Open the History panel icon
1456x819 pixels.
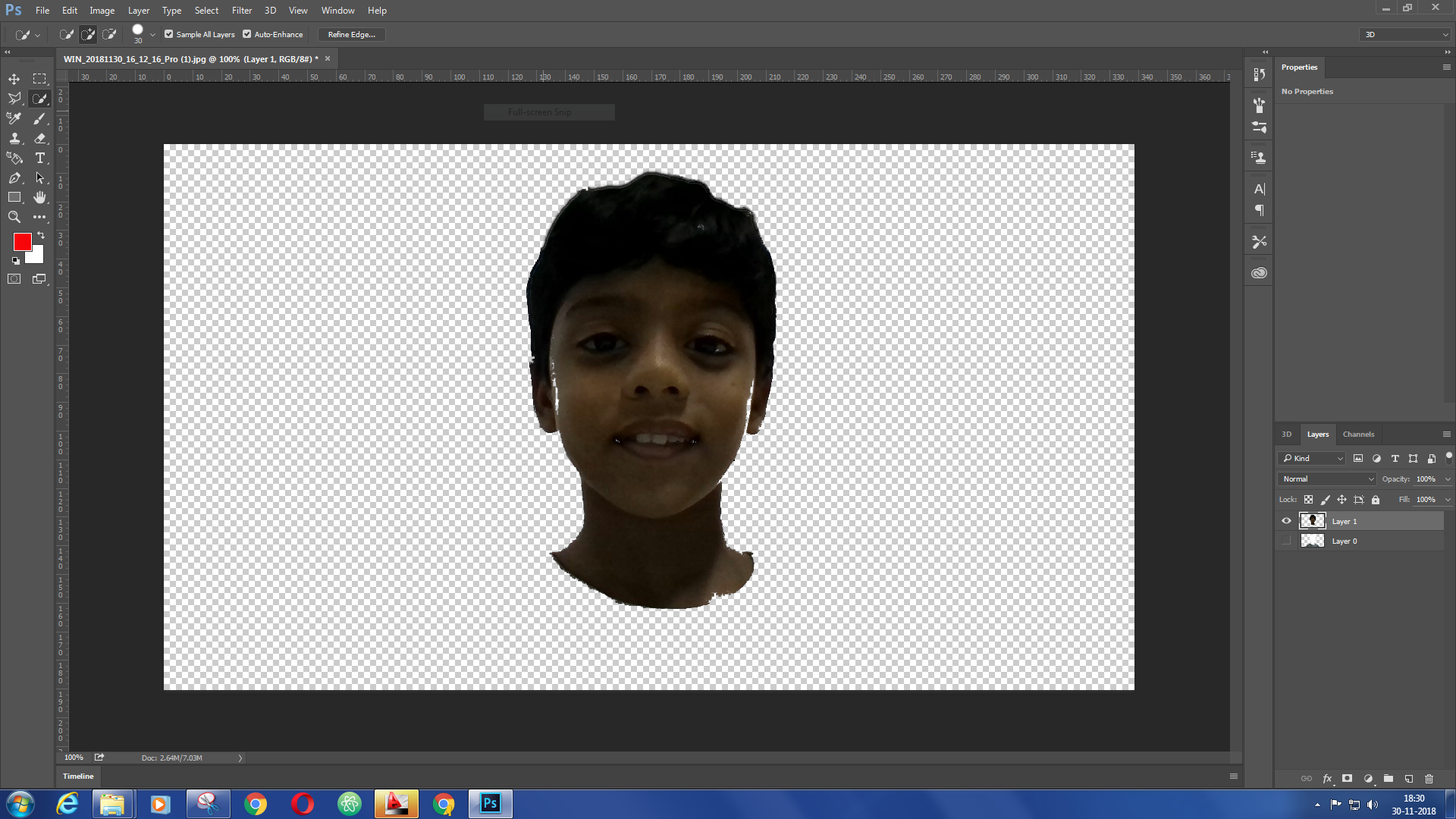pyautogui.click(x=1259, y=74)
